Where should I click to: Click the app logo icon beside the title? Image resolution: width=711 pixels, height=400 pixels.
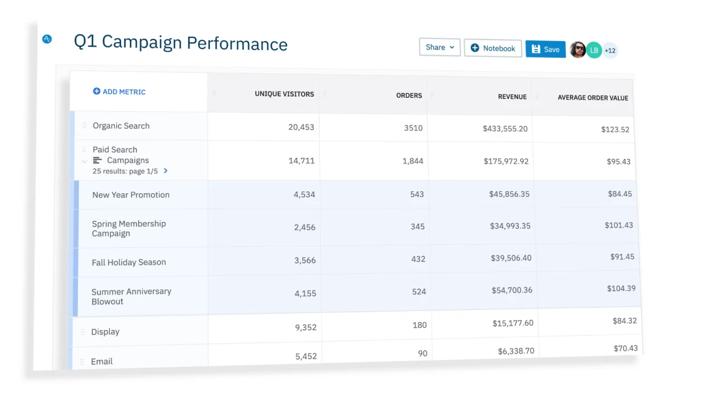click(47, 39)
